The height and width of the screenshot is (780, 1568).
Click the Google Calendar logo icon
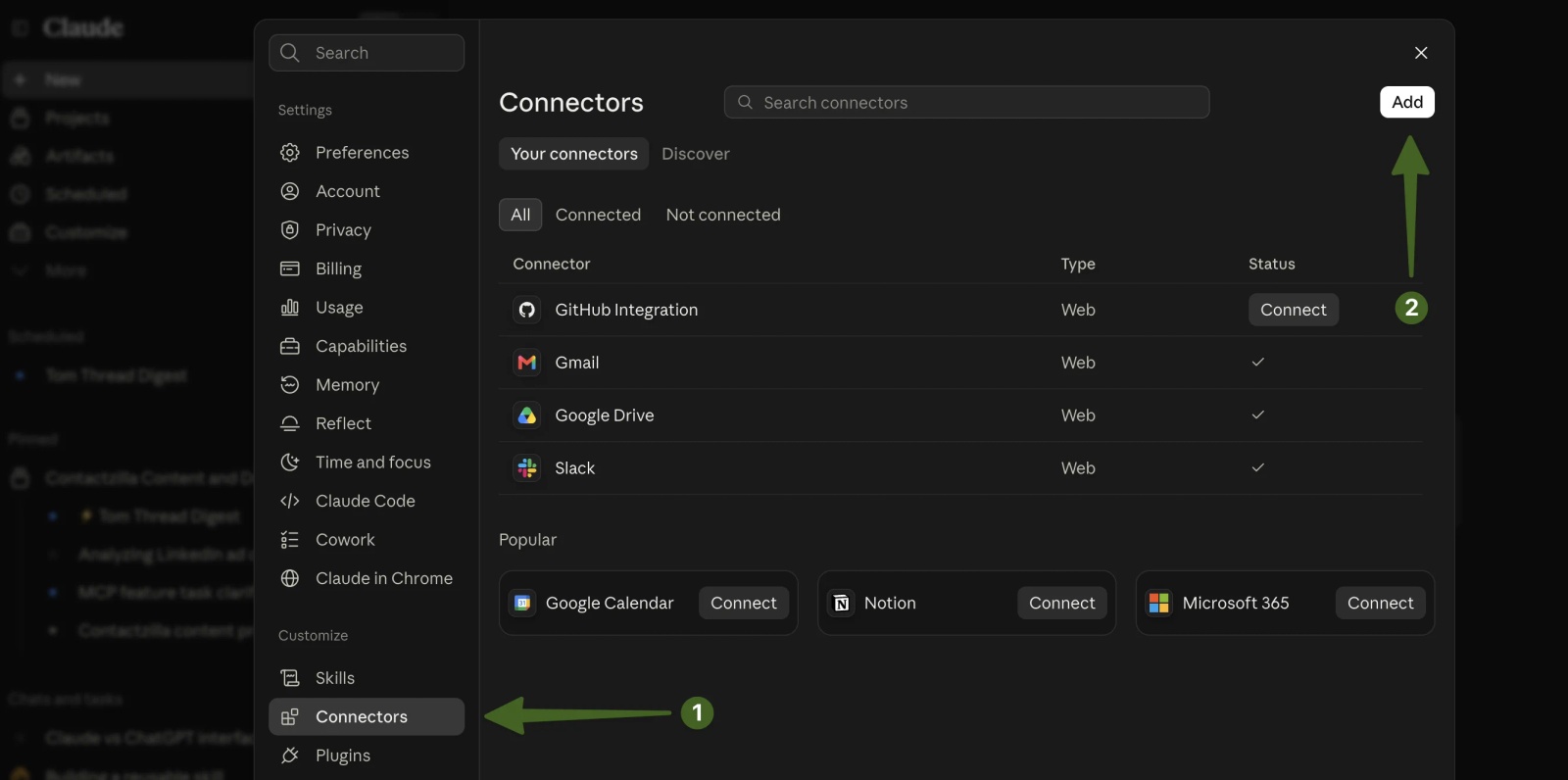point(523,603)
